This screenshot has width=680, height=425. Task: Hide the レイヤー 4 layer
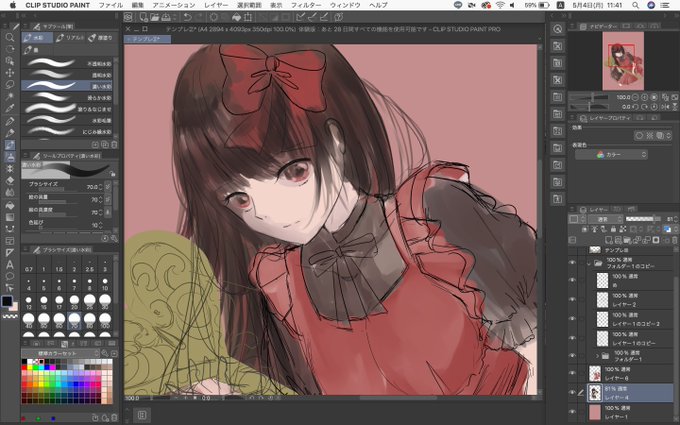[572, 392]
